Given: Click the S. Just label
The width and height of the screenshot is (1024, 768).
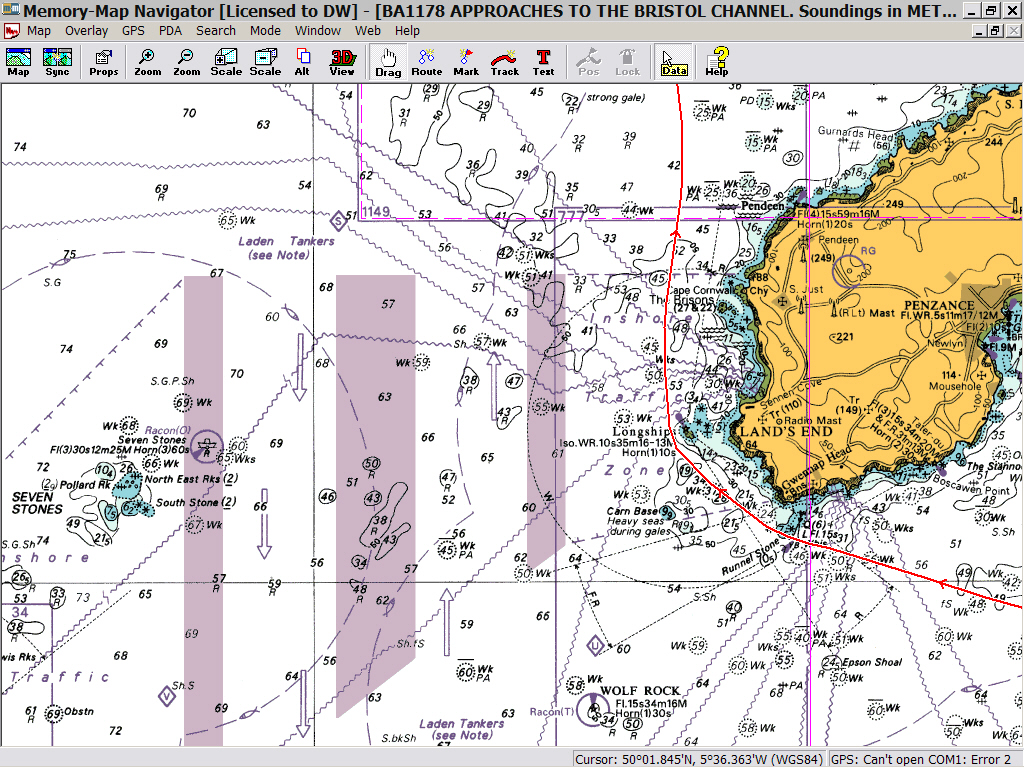Looking at the screenshot, I should 806,289.
